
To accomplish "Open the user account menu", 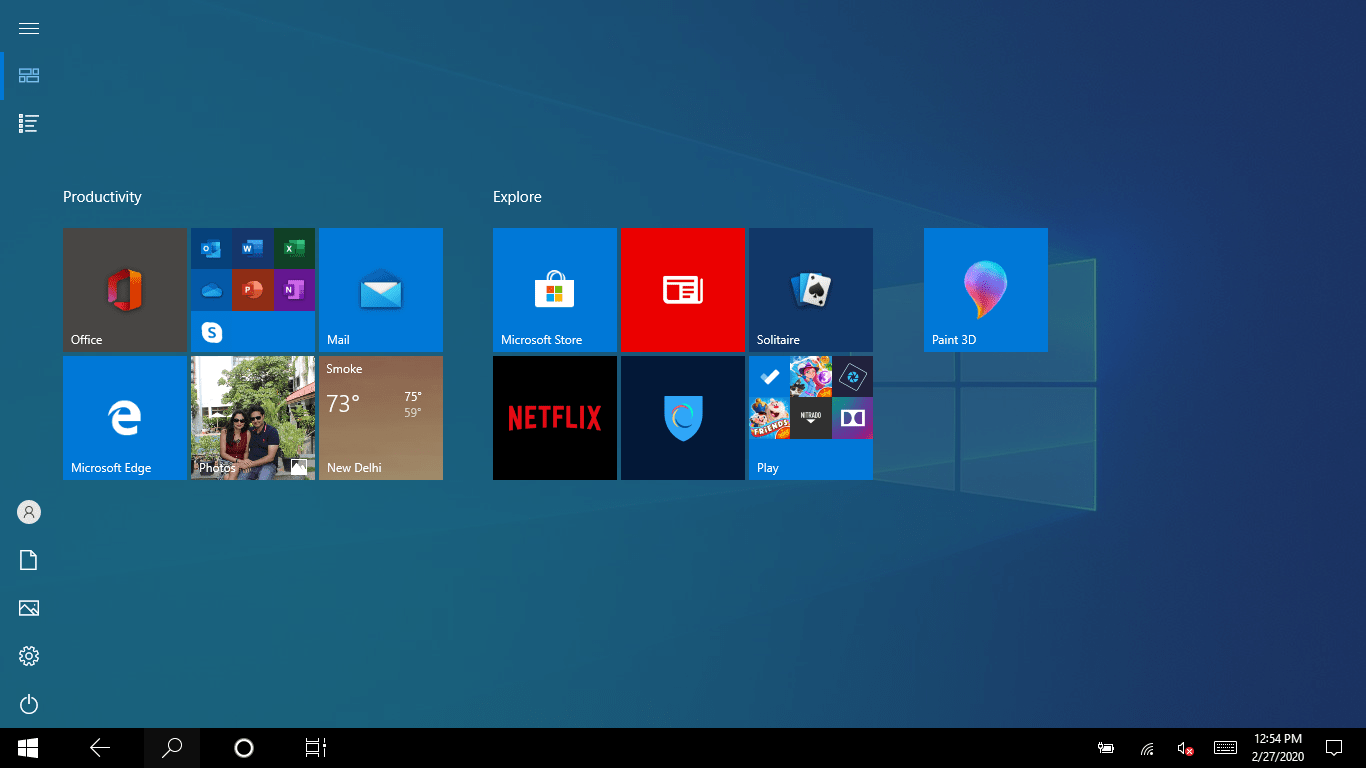I will click(x=29, y=512).
